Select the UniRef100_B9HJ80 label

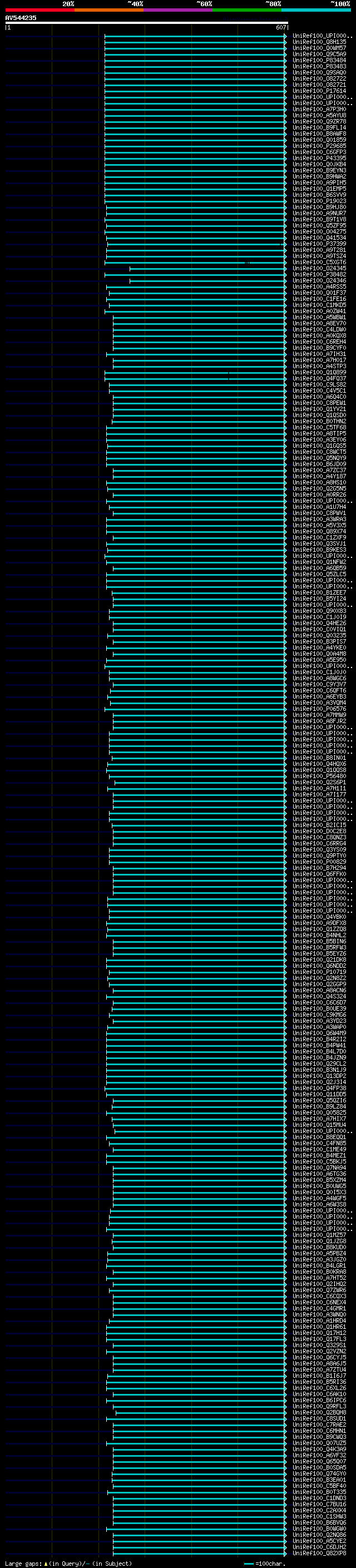319,207
